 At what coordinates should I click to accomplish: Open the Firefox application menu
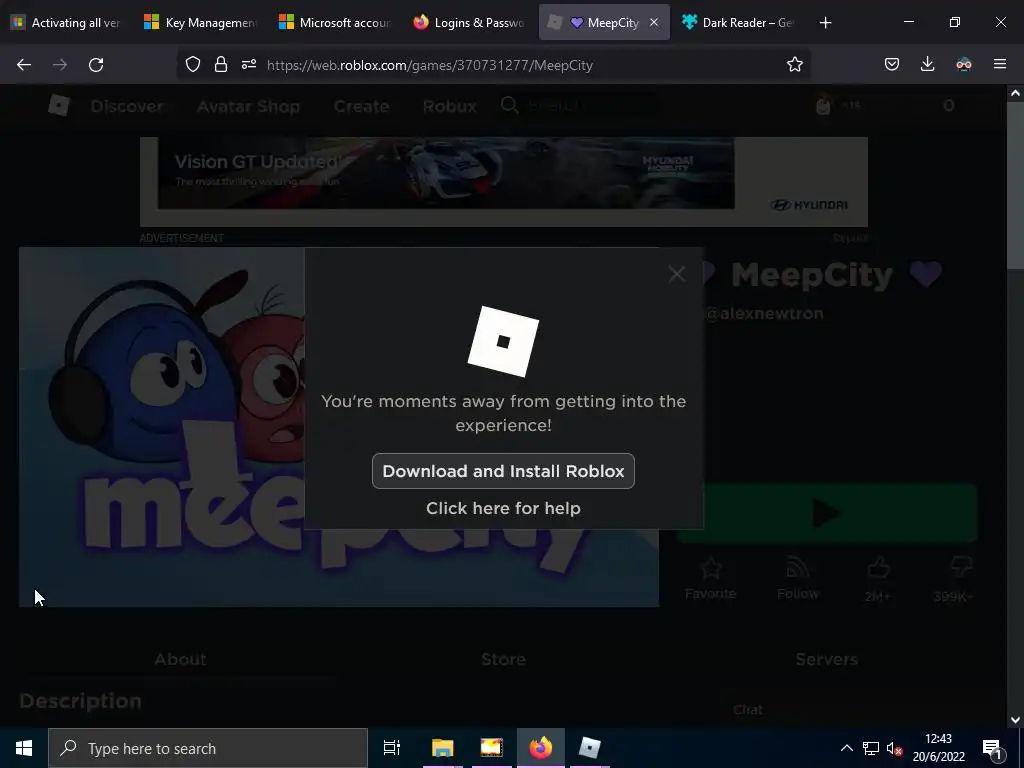coord(999,65)
